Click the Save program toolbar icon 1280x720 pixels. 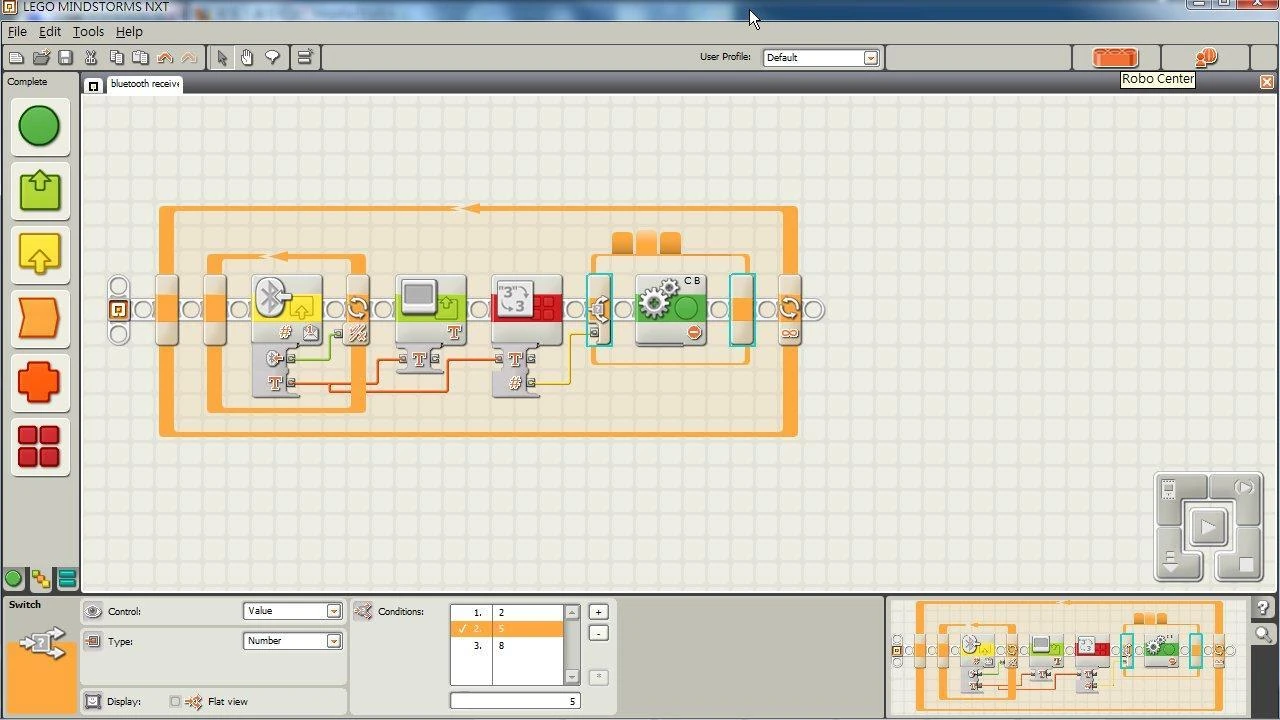[x=65, y=58]
